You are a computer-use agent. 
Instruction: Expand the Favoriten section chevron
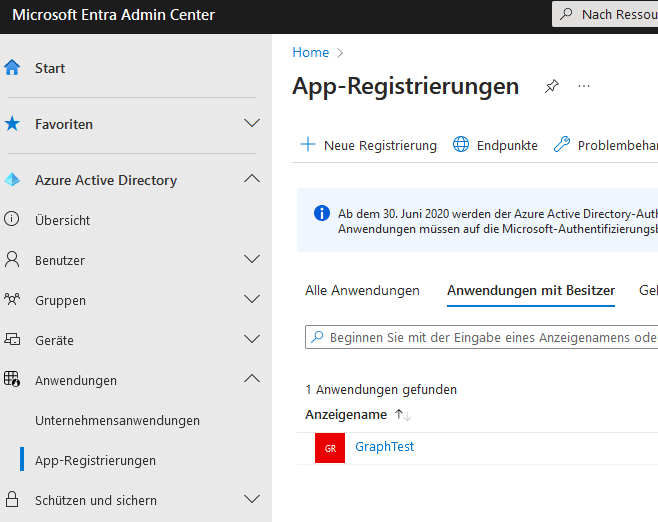tap(252, 124)
